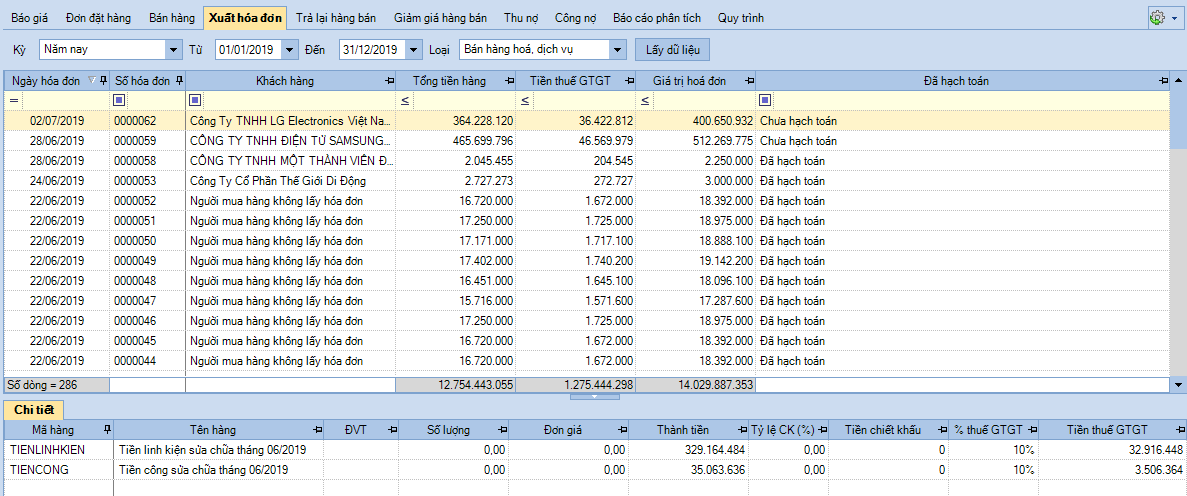Pin the Tỷ lệ CK (%) column

822,430
